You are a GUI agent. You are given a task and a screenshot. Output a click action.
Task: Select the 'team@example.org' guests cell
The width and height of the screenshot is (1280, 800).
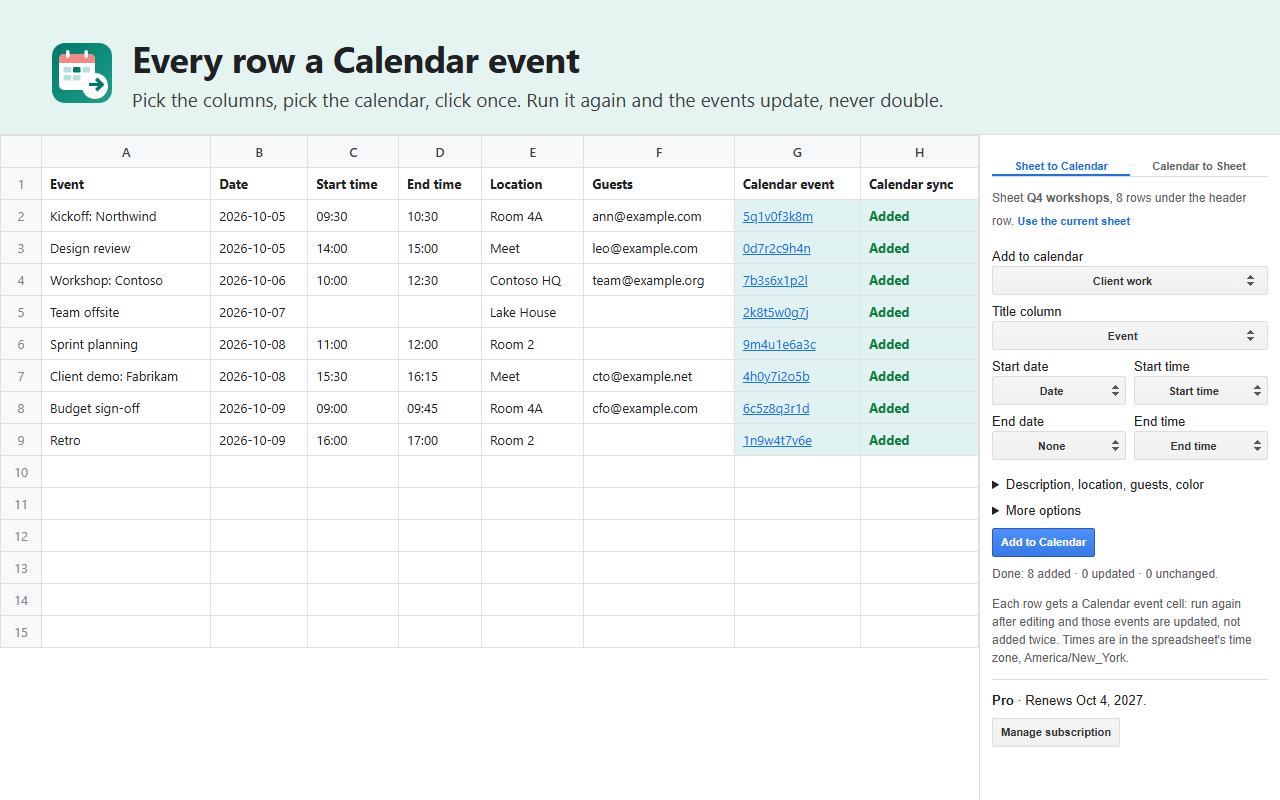pyautogui.click(x=659, y=280)
